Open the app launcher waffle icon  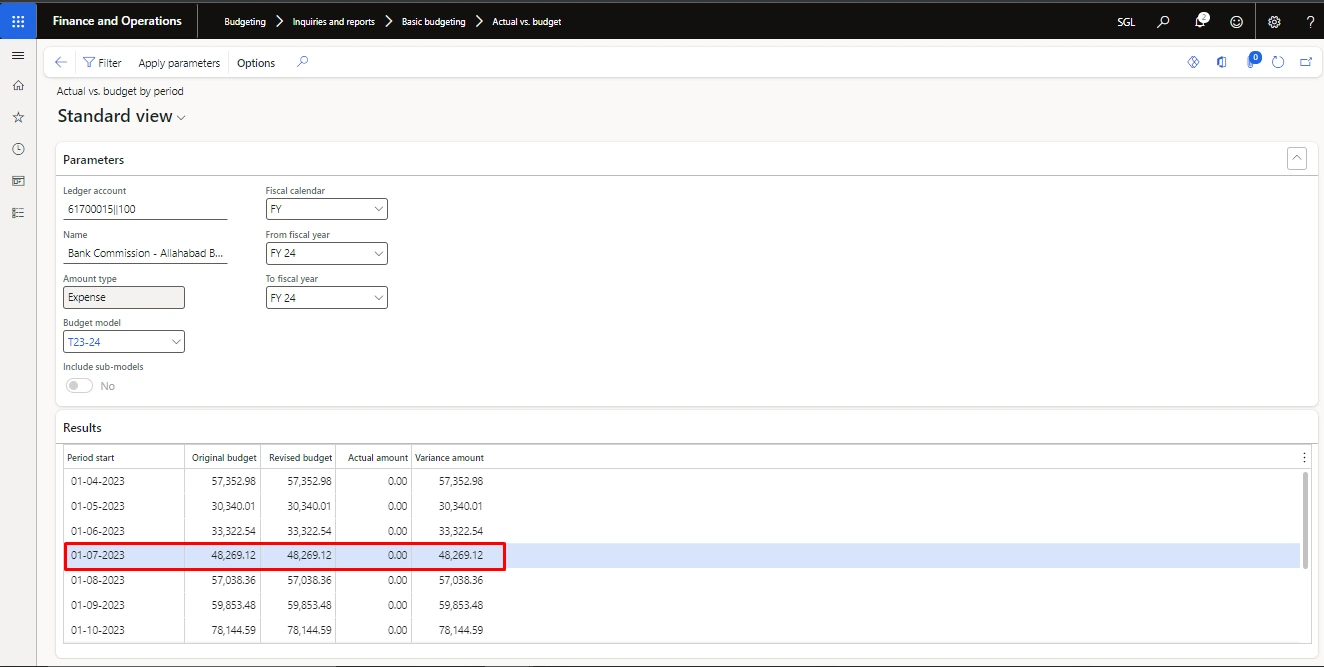(x=18, y=21)
